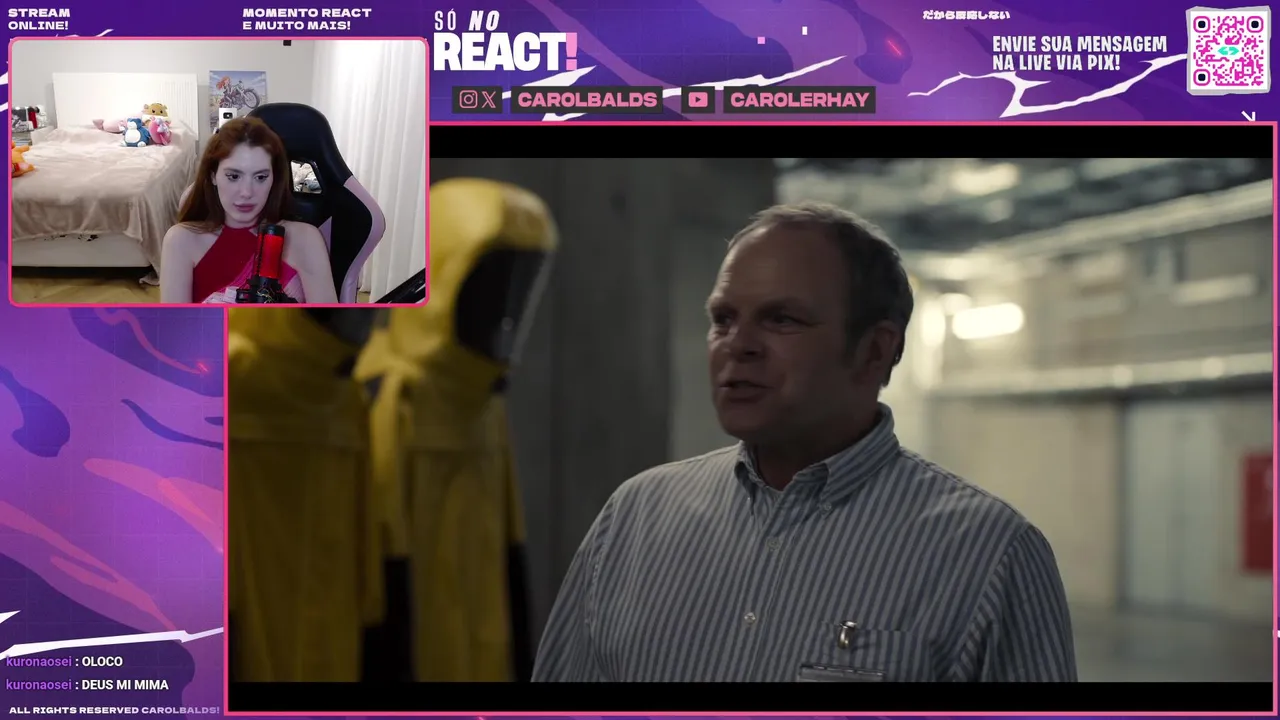Click the Instagram icon beside CAROLBALDS
The width and height of the screenshot is (1280, 720).
point(468,99)
